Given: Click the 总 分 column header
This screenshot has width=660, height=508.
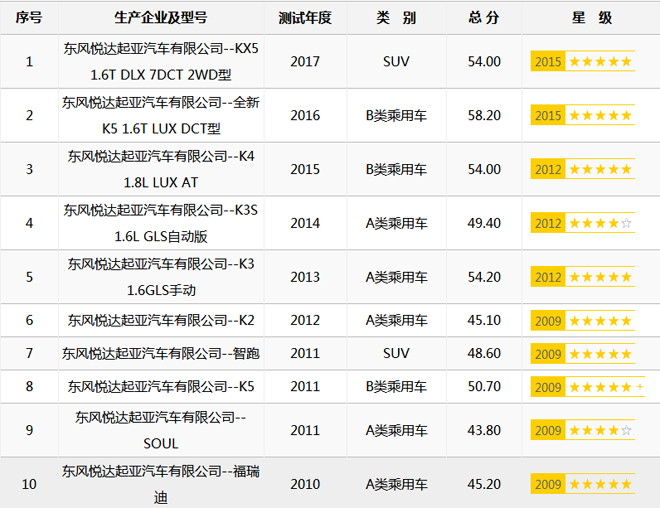Looking at the screenshot, I should [484, 18].
